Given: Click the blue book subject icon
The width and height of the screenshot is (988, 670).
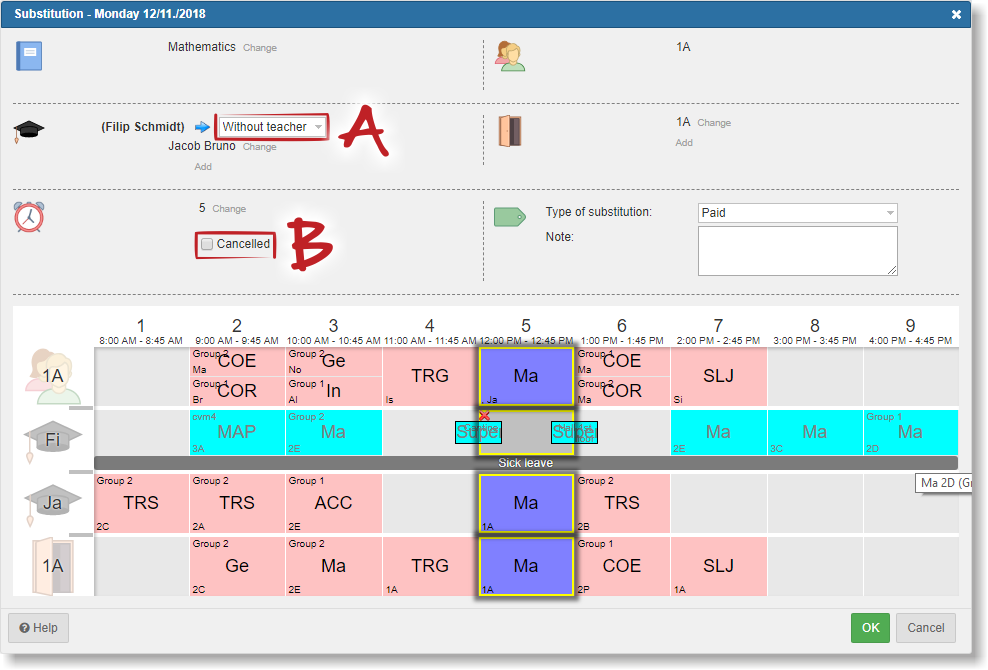Looking at the screenshot, I should [x=29, y=56].
